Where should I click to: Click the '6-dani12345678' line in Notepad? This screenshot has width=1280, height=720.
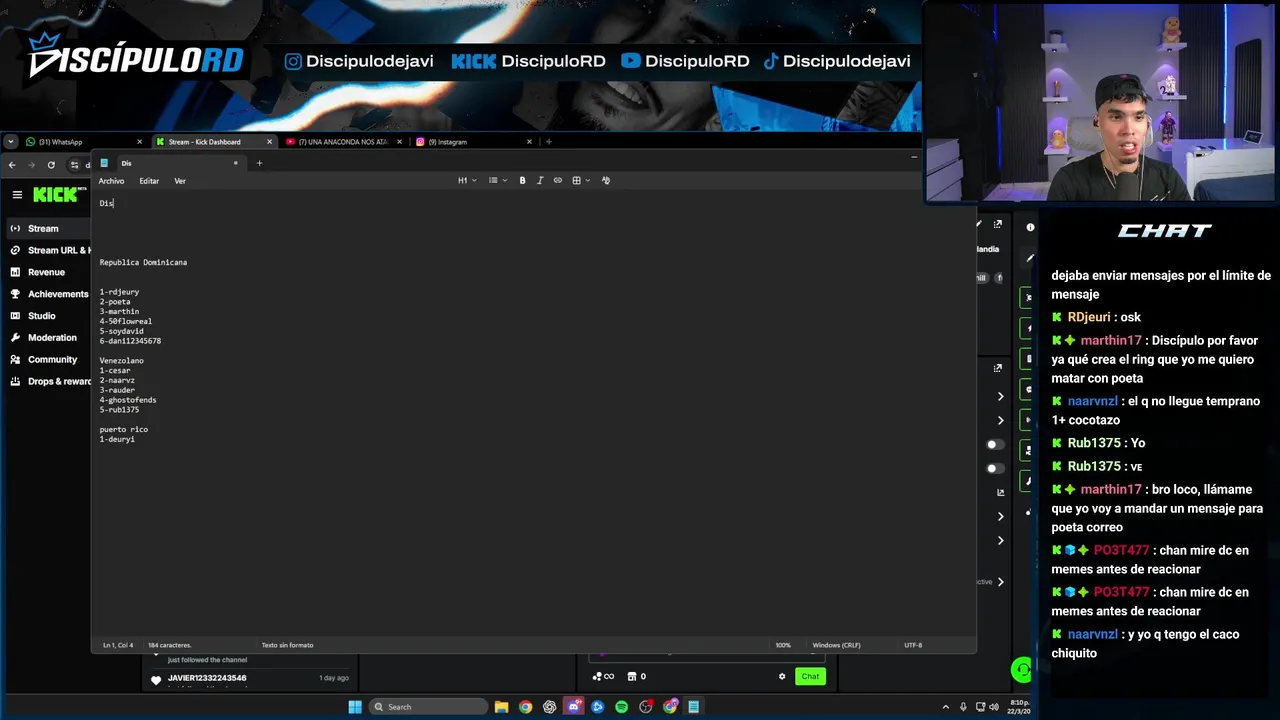tap(130, 341)
